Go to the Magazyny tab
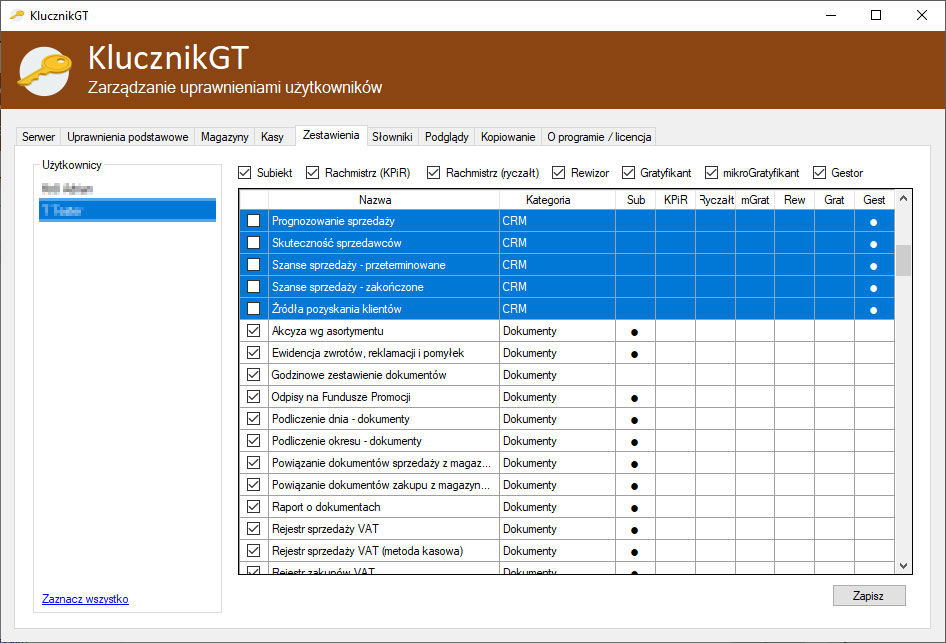The height and width of the screenshot is (643, 946). 224,137
